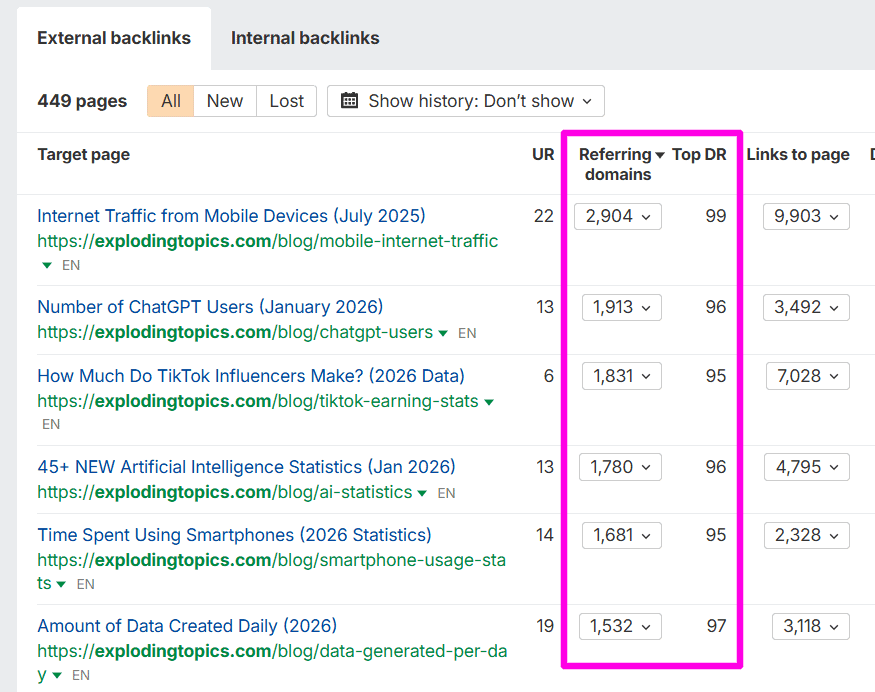The width and height of the screenshot is (875, 692).
Task: Open Internet Traffic from Mobile Devices link
Action: [x=231, y=216]
